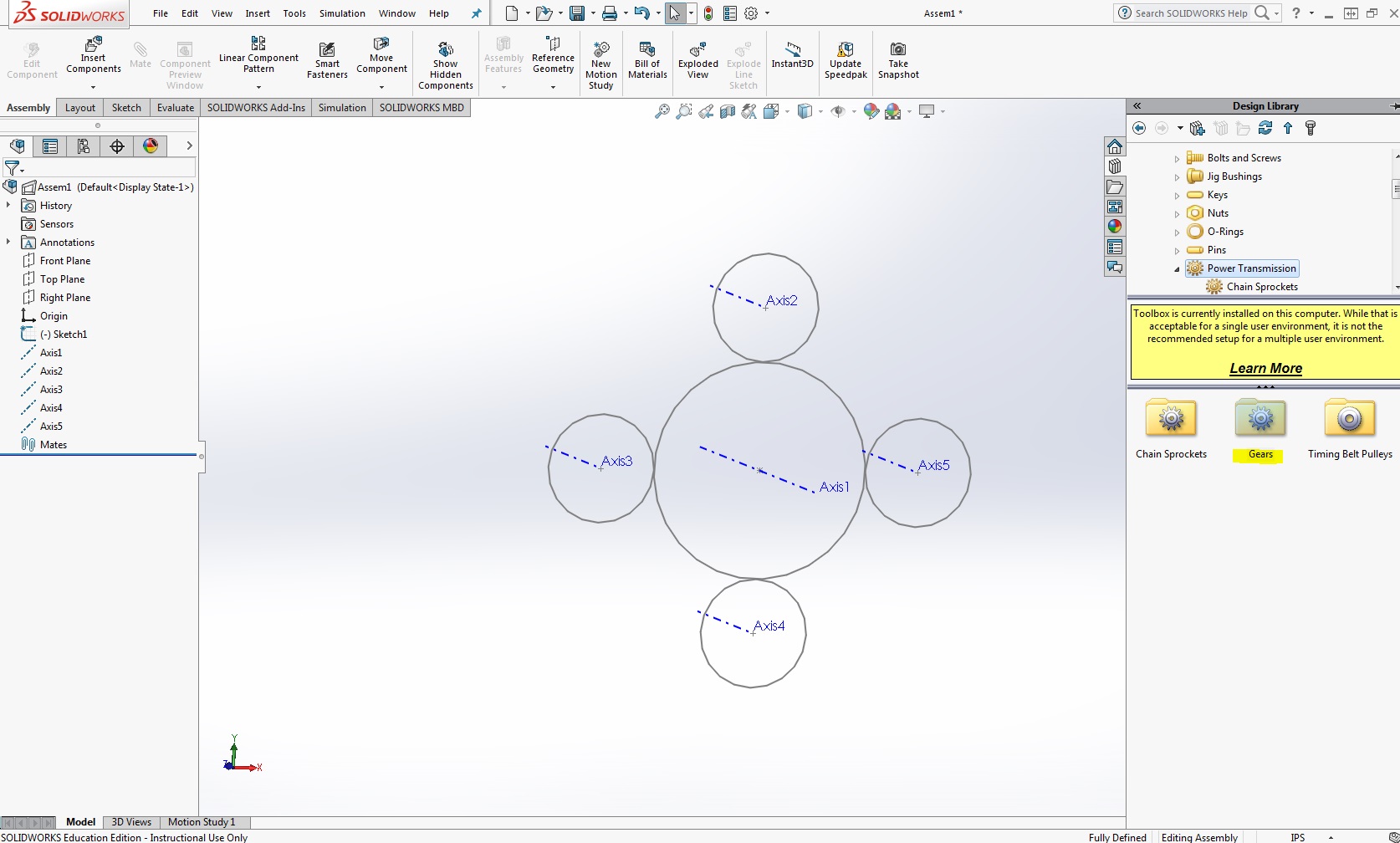This screenshot has width=1400, height=843.
Task: Click the Search SOLIDWORKS Help field
Action: (x=1192, y=13)
